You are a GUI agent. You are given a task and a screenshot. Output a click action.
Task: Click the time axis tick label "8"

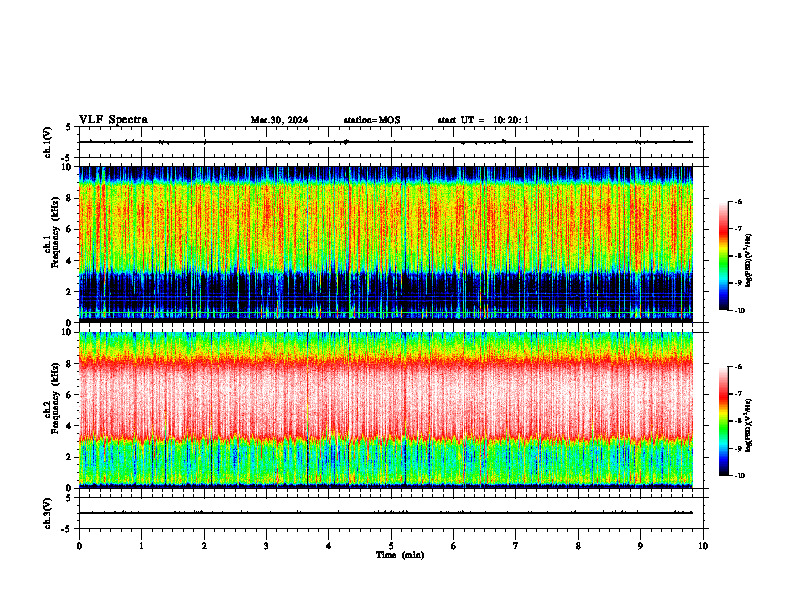coord(578,546)
